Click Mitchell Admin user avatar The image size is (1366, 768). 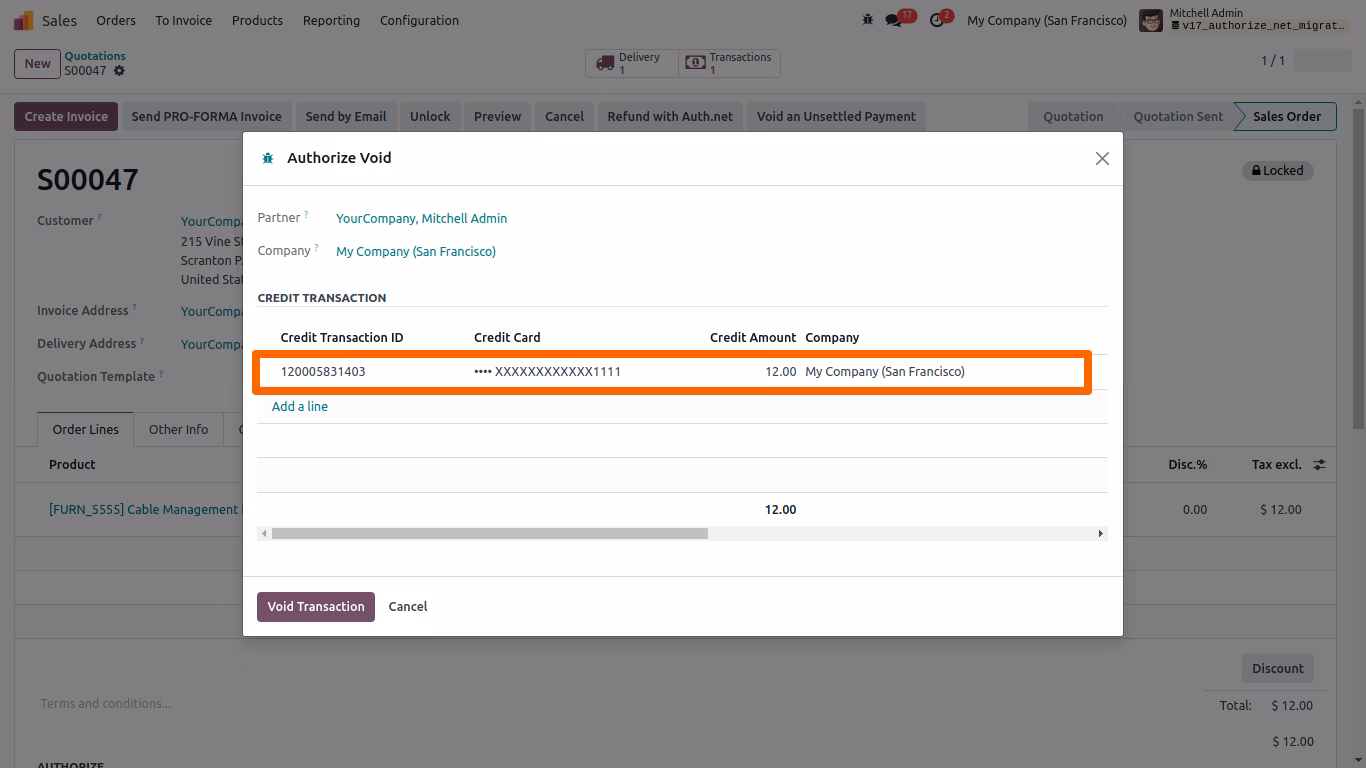pos(1151,20)
